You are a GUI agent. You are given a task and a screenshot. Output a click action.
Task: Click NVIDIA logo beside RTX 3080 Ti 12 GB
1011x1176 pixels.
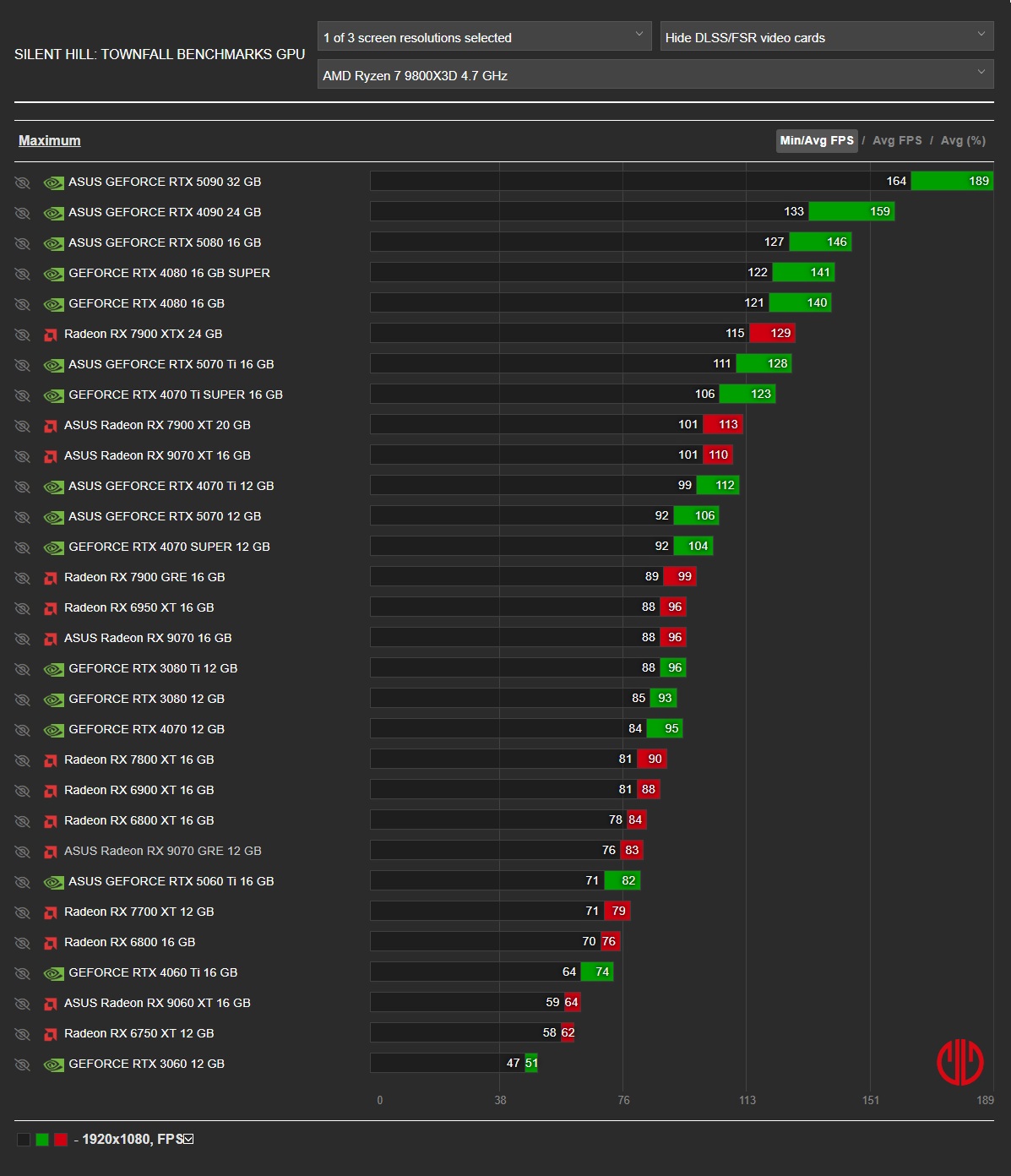pos(53,669)
